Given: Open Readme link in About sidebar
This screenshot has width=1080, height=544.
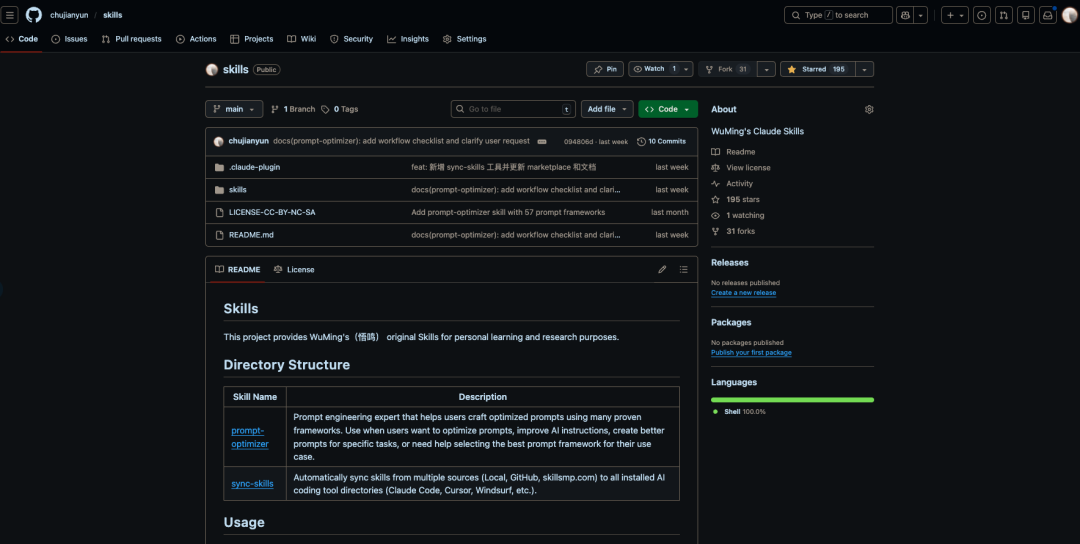Looking at the screenshot, I should point(734,151).
